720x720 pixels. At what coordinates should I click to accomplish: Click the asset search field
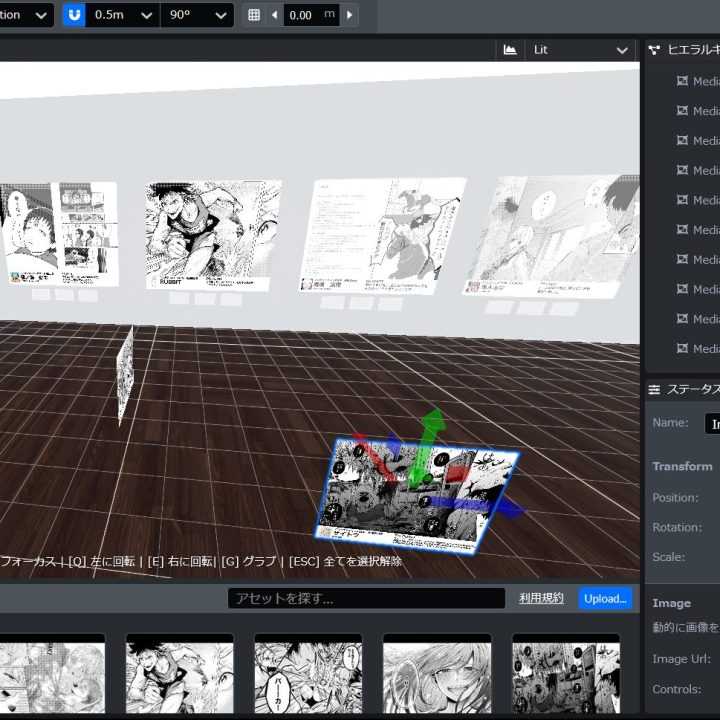(366, 598)
